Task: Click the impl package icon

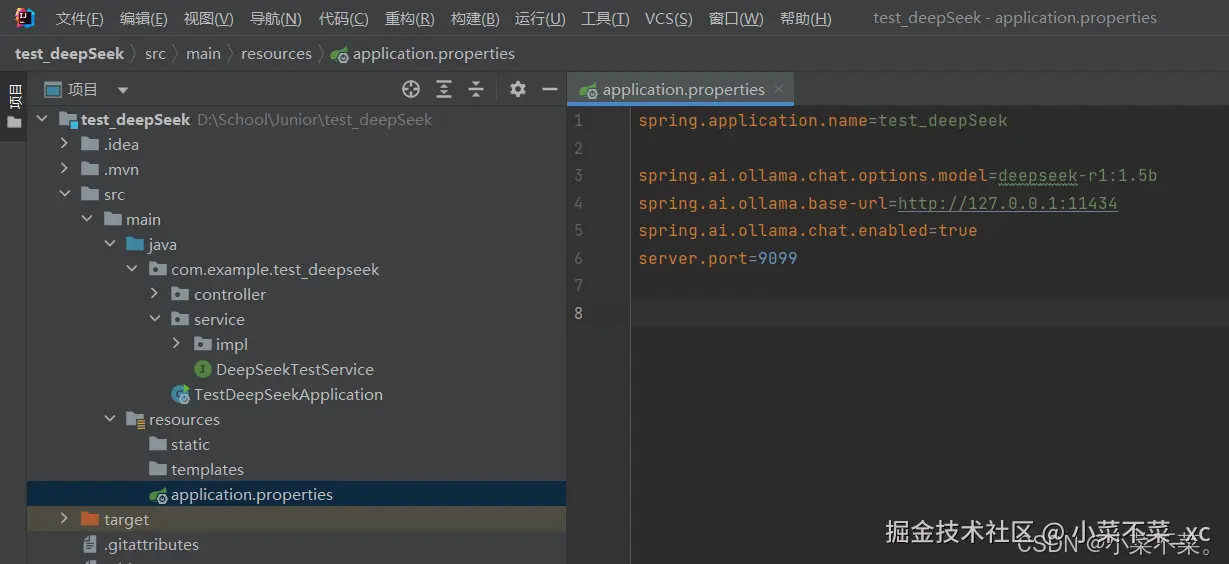Action: point(203,345)
